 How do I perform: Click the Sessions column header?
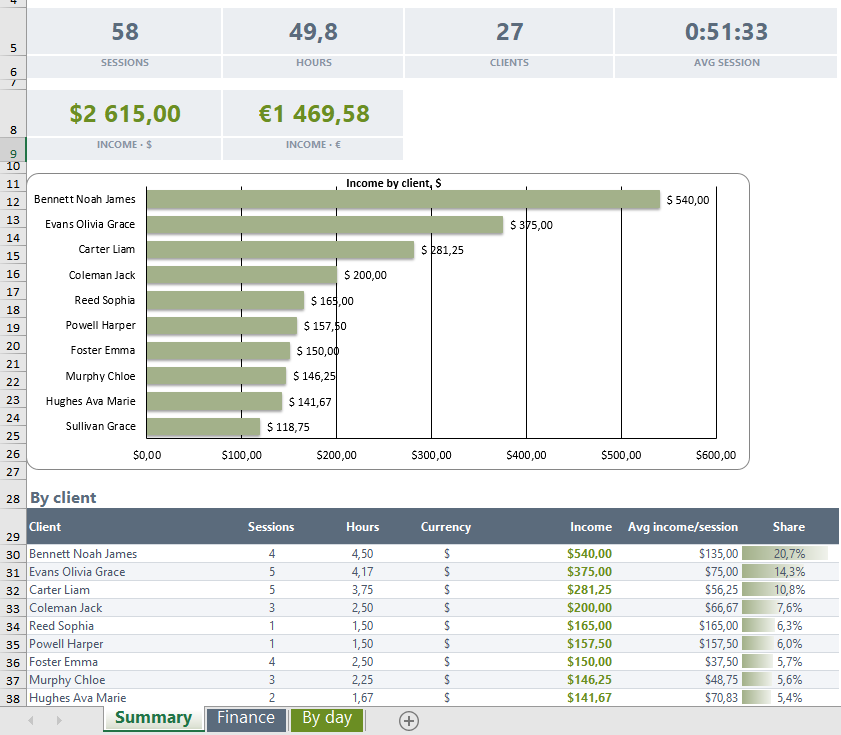[x=271, y=527]
